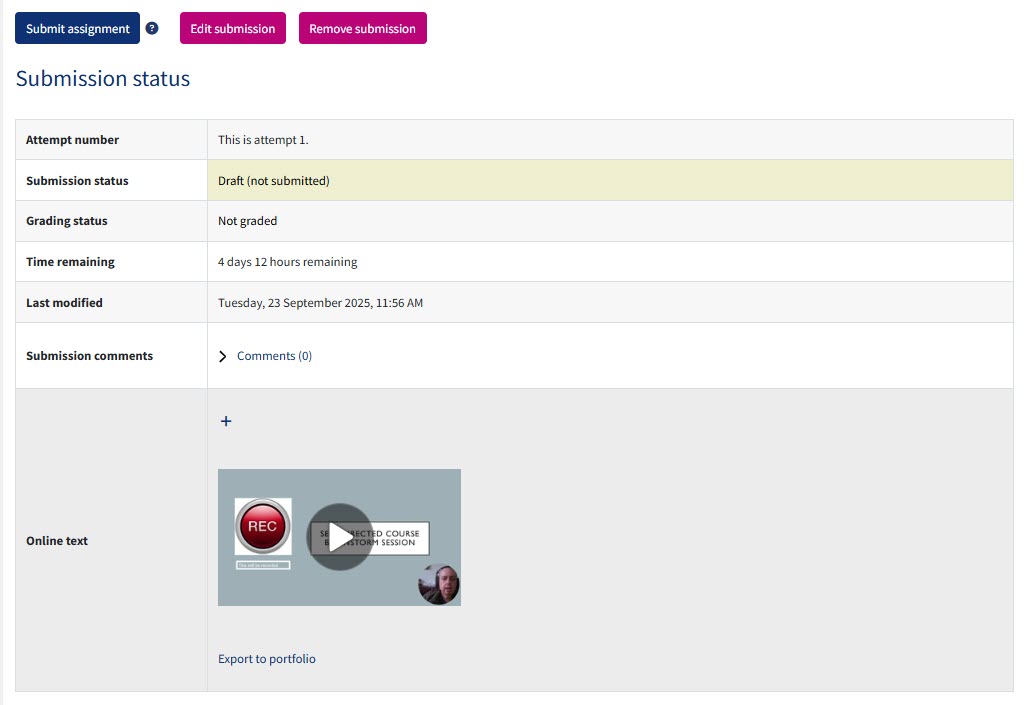
Task: Click the Submission comments row label
Action: pos(89,355)
